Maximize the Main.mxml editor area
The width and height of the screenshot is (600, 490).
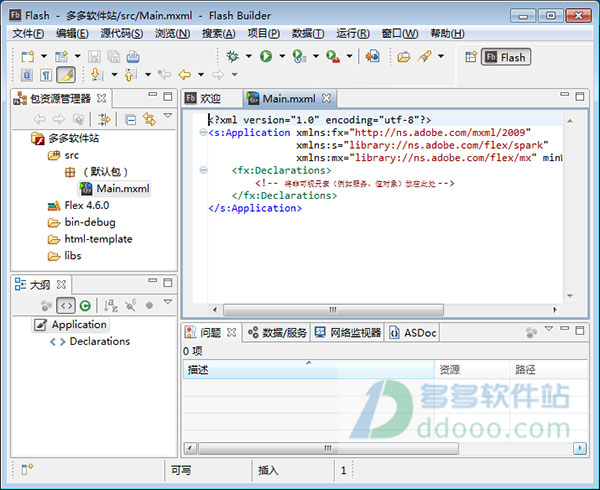pos(580,96)
